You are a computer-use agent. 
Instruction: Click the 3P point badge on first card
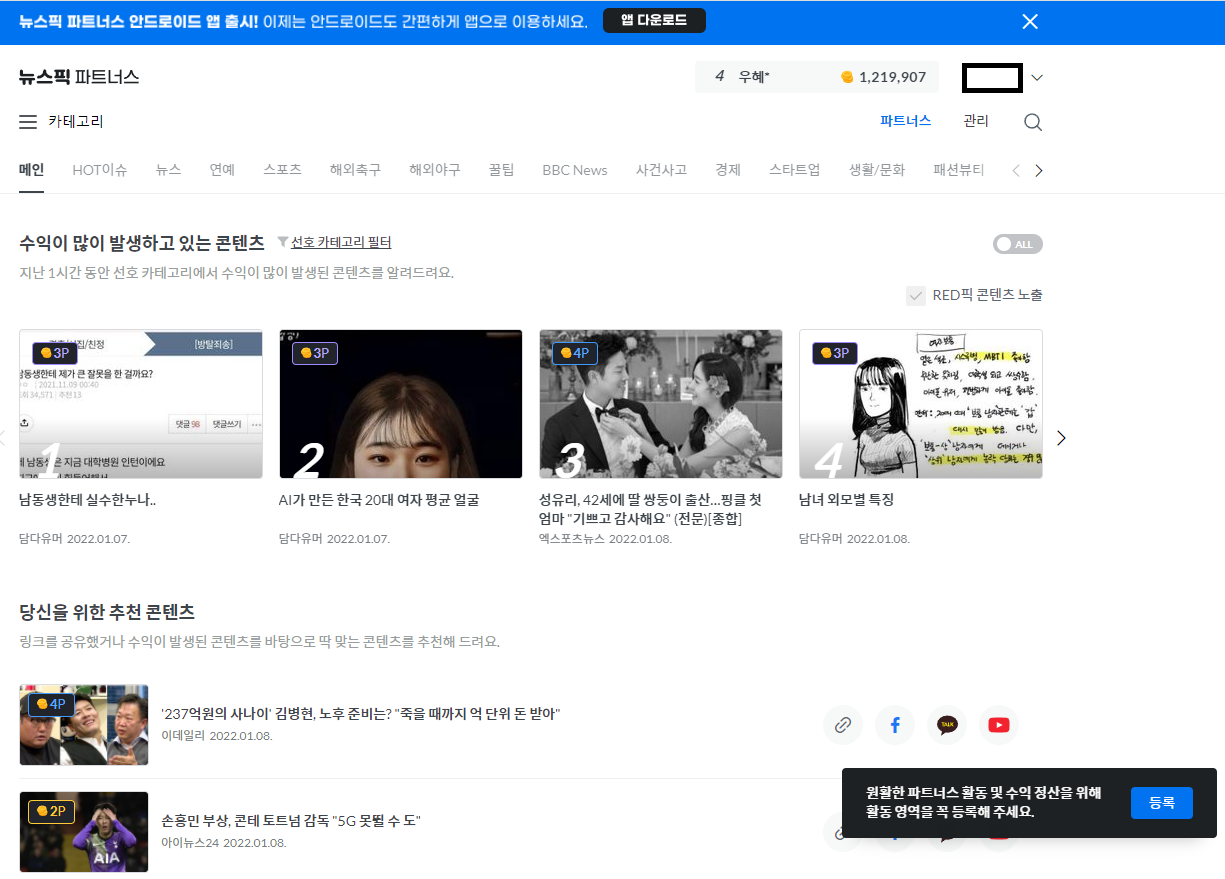tap(55, 353)
